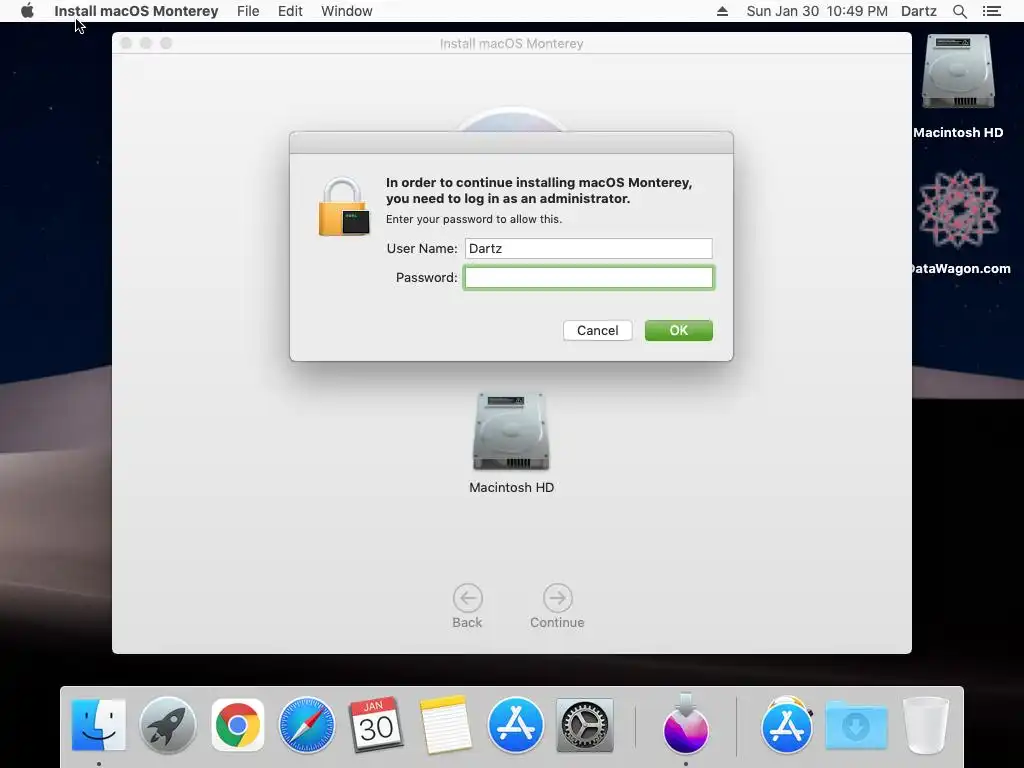Open the Install macOS Monterey app menu
This screenshot has height=768, width=1024.
pyautogui.click(x=136, y=11)
